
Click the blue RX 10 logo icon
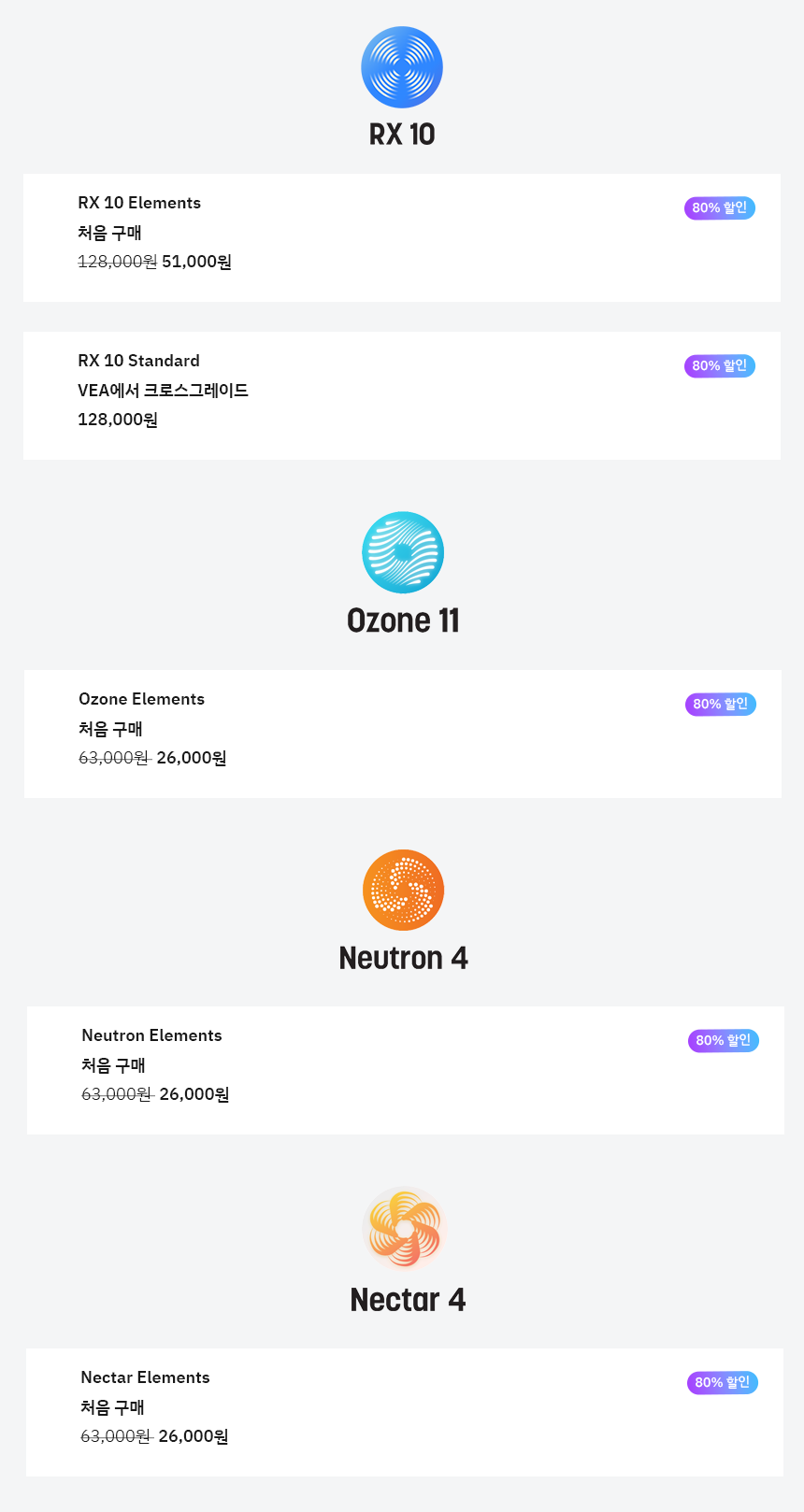click(x=402, y=67)
